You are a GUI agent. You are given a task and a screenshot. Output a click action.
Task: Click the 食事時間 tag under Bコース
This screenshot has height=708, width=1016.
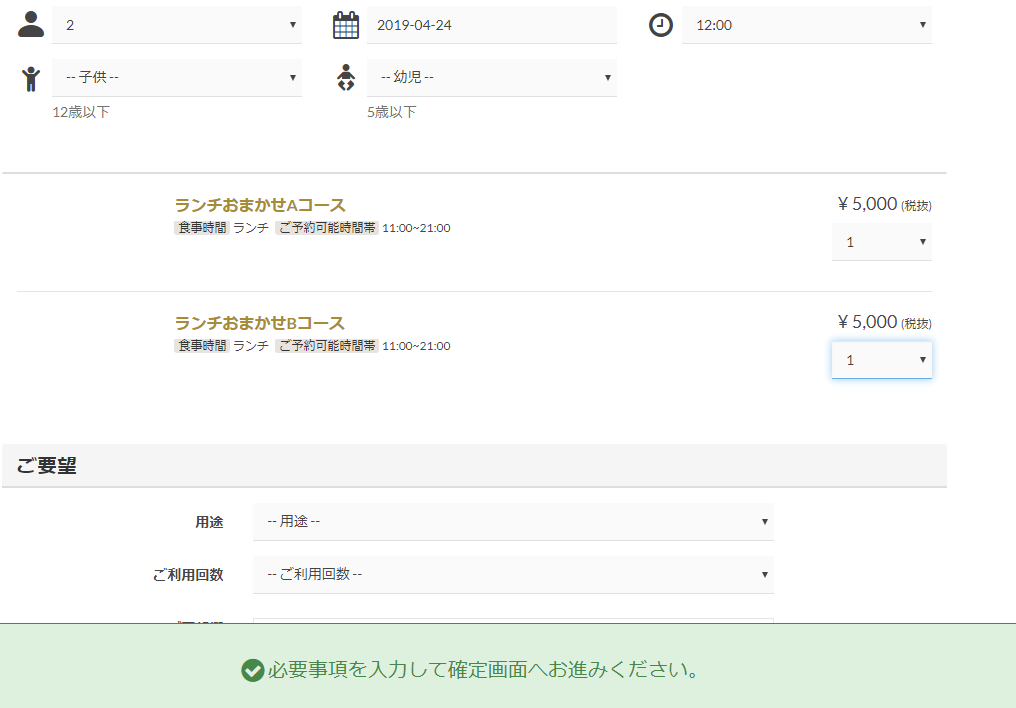pyautogui.click(x=202, y=346)
